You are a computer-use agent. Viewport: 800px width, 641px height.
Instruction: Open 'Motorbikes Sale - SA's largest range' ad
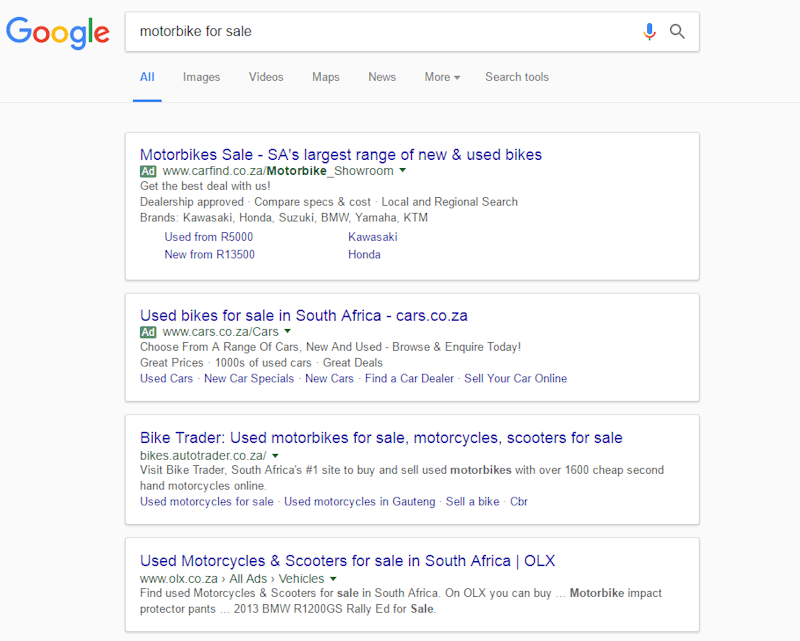click(x=341, y=155)
